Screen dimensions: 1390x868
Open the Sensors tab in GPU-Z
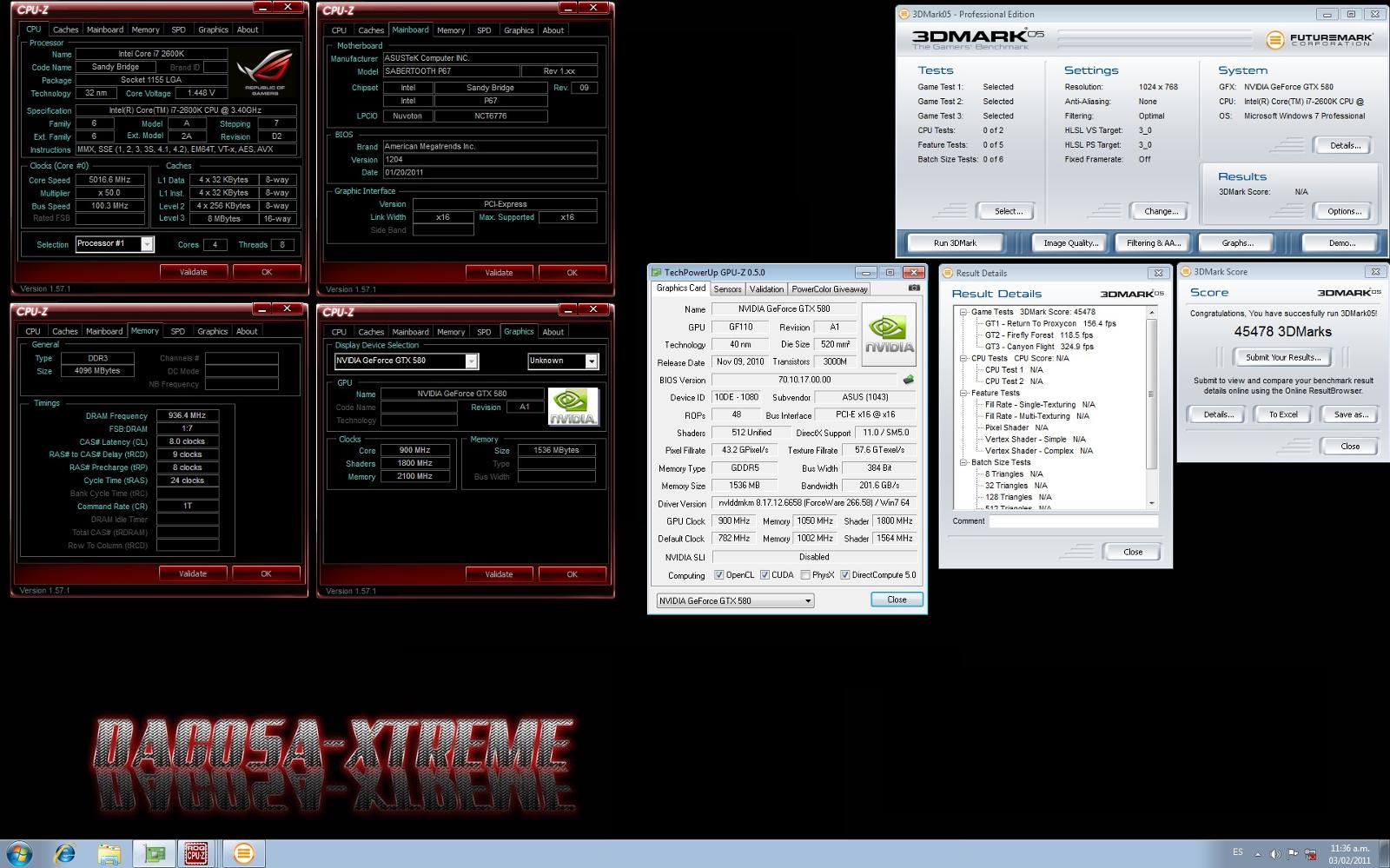pyautogui.click(x=728, y=289)
